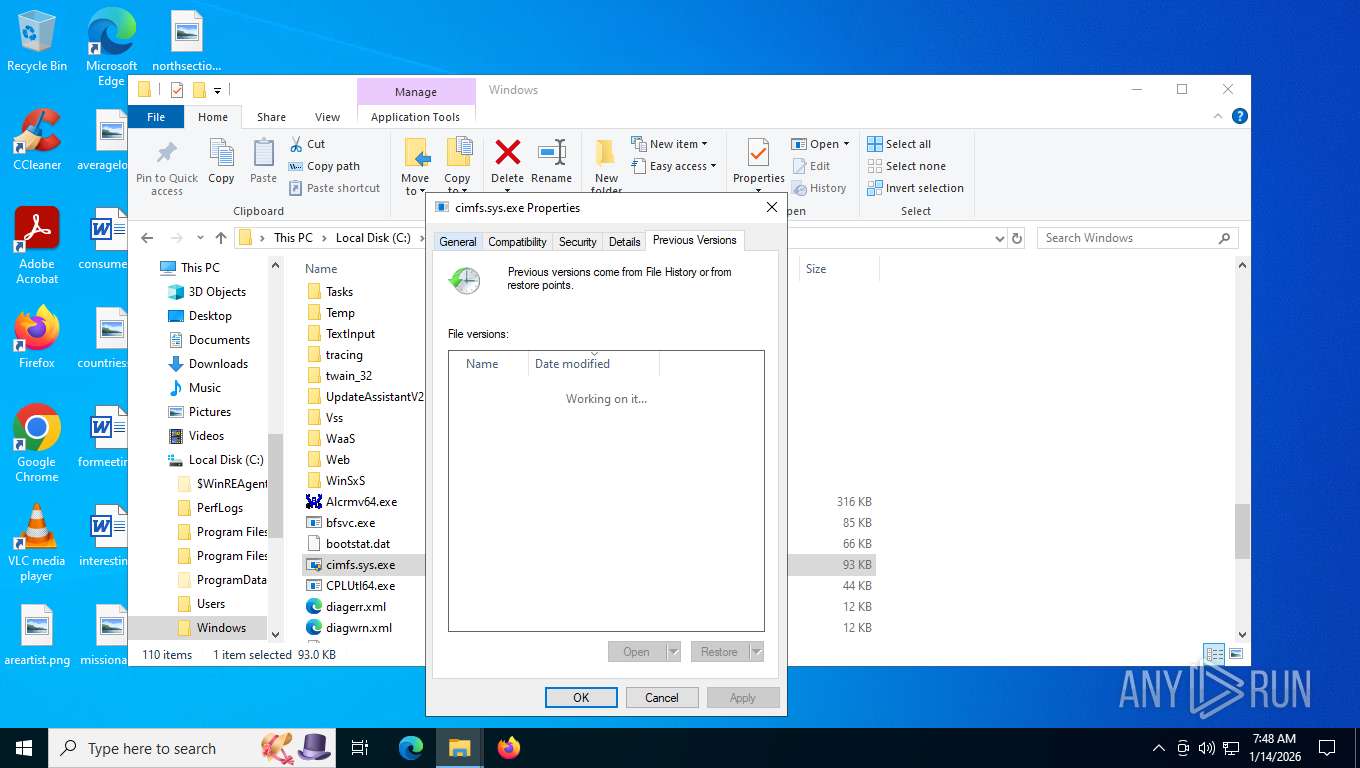The width and height of the screenshot is (1360, 768).
Task: Click Select none in ribbon
Action: [906, 166]
